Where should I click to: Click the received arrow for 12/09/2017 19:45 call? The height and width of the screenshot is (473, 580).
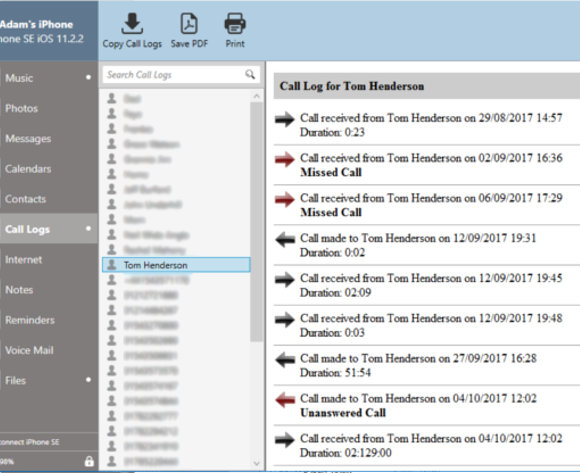pos(285,280)
